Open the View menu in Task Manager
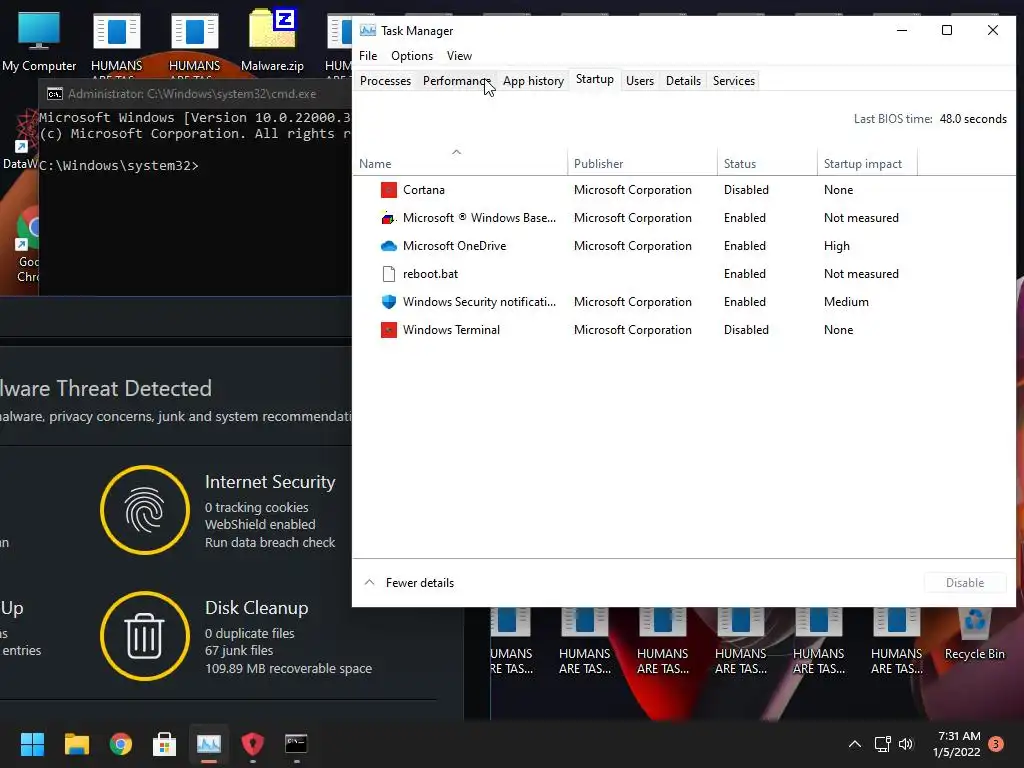 459,56
